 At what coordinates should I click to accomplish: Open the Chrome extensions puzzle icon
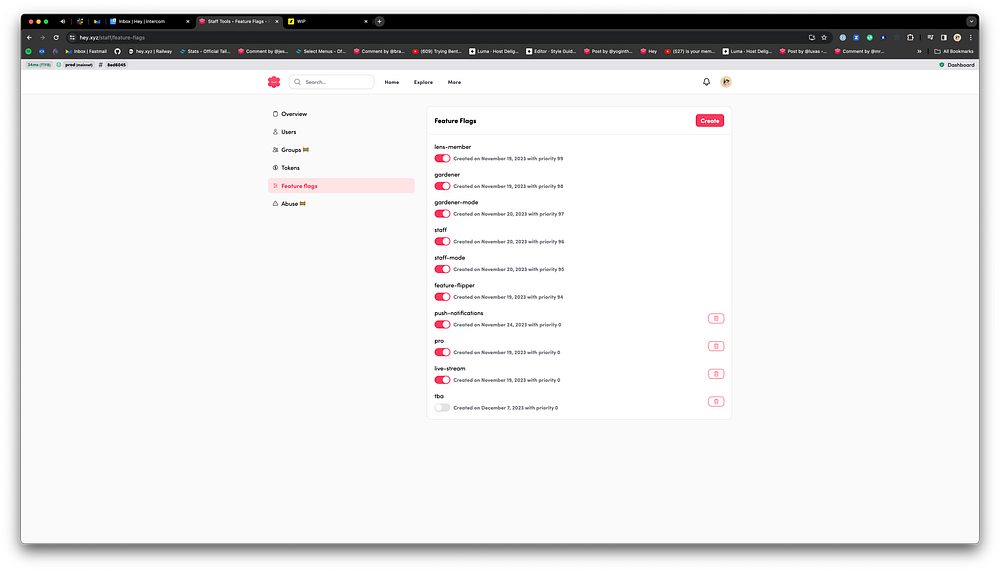tap(910, 38)
